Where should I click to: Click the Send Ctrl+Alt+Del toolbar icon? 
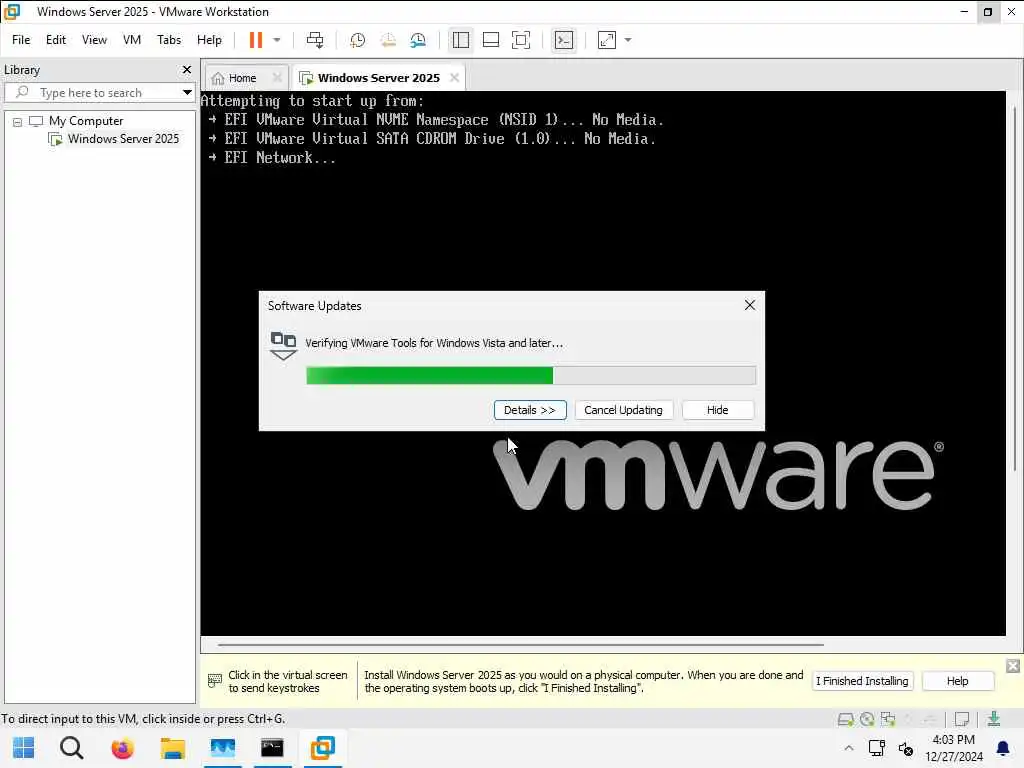(315, 40)
